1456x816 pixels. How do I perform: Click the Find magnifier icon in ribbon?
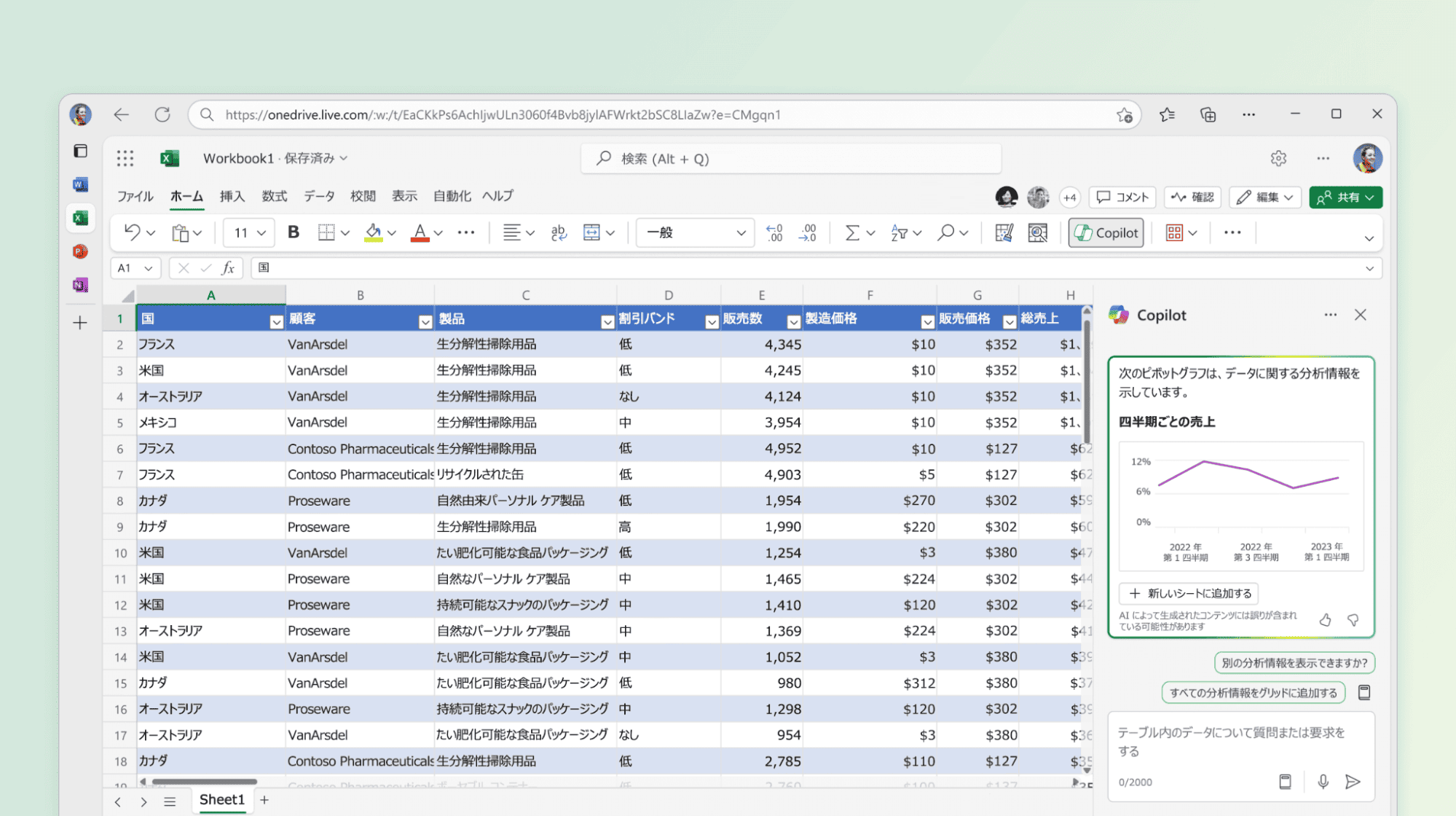945,232
